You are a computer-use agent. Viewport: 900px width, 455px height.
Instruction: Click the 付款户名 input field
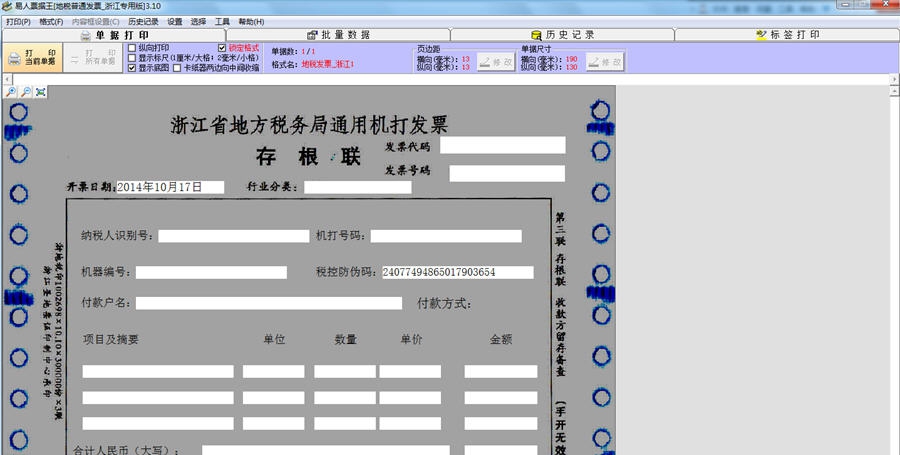coord(269,303)
